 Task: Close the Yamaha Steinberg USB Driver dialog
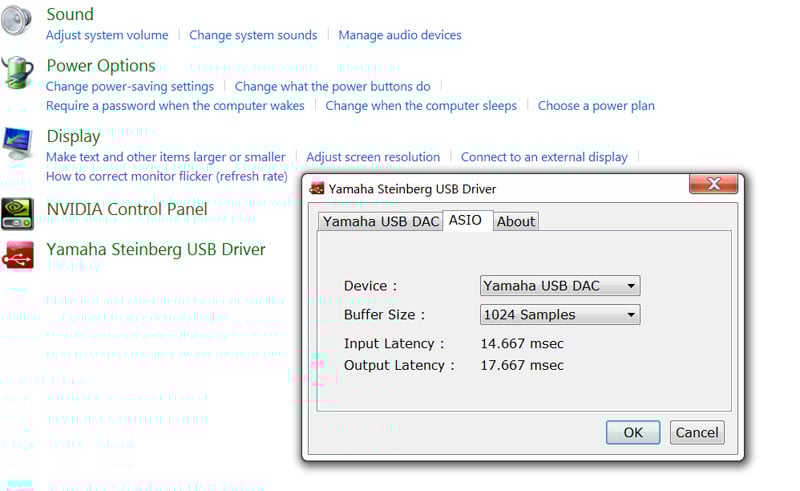(714, 185)
